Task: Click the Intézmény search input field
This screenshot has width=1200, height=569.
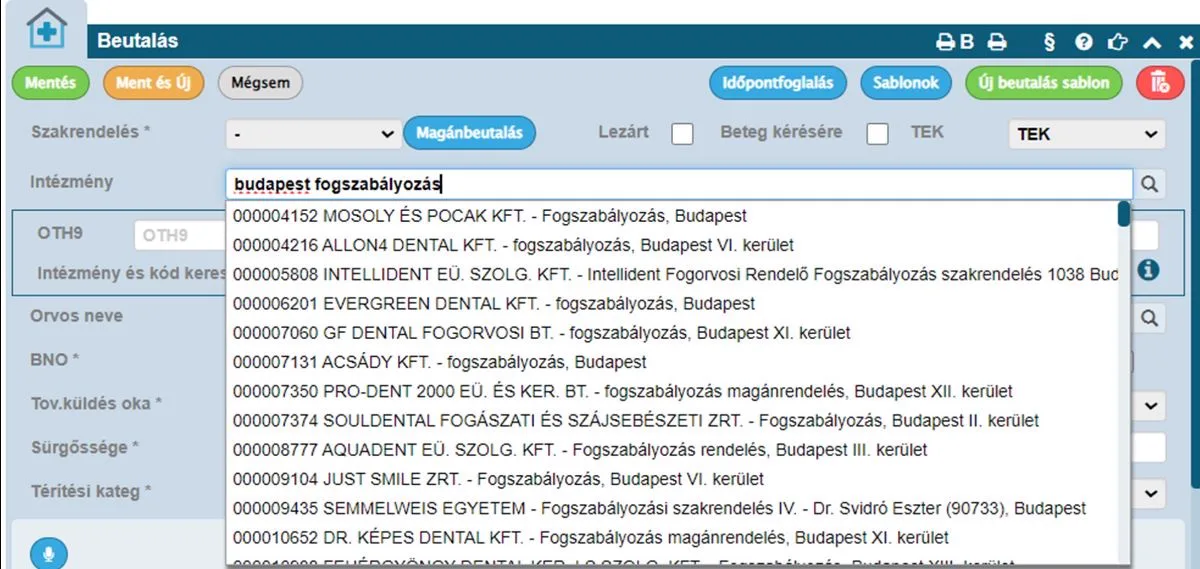Action: (x=679, y=184)
